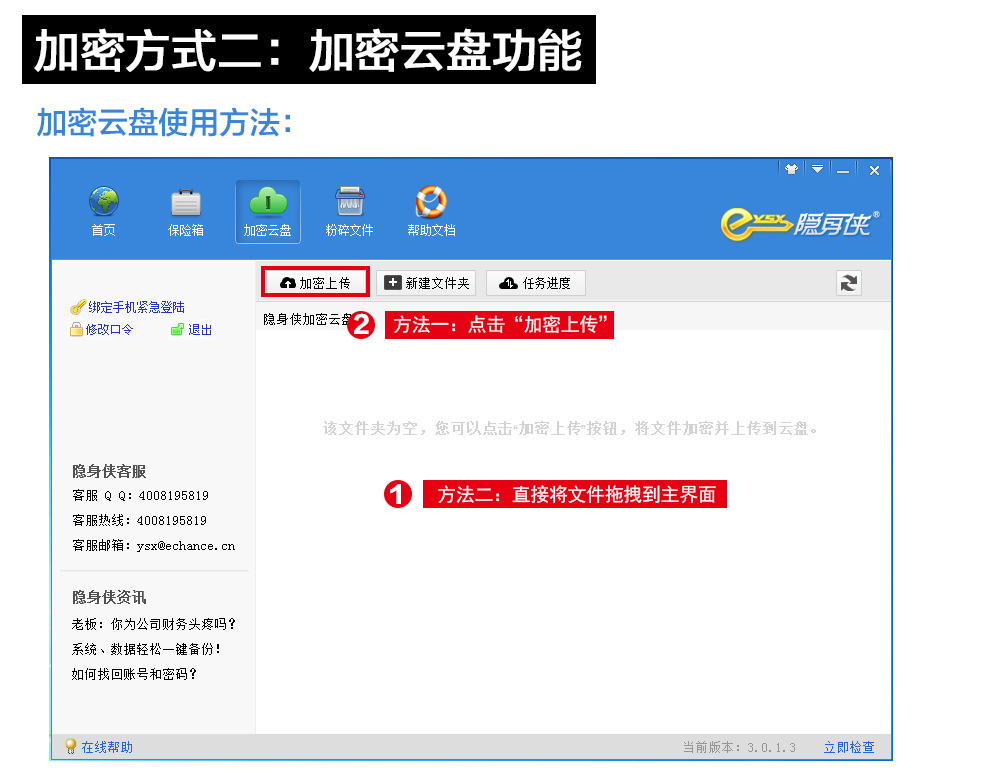Click the empty-folder hint text 该文件夹为空
The image size is (990, 774).
[571, 429]
